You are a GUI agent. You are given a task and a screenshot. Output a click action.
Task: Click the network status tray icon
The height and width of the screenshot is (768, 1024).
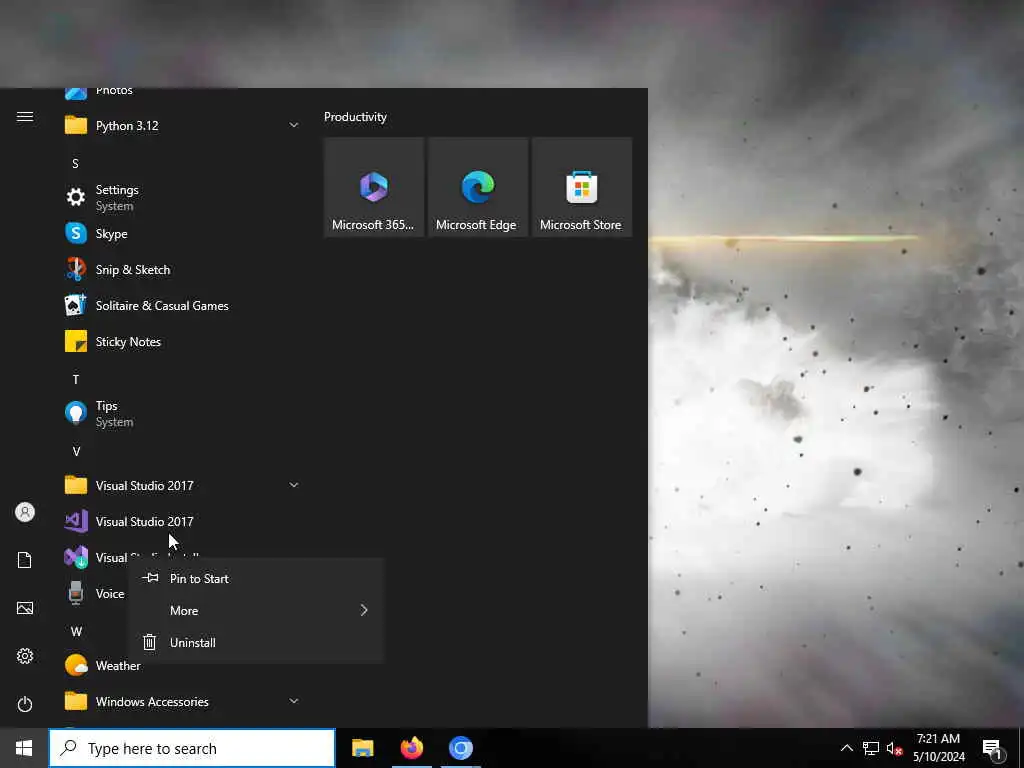click(x=871, y=748)
